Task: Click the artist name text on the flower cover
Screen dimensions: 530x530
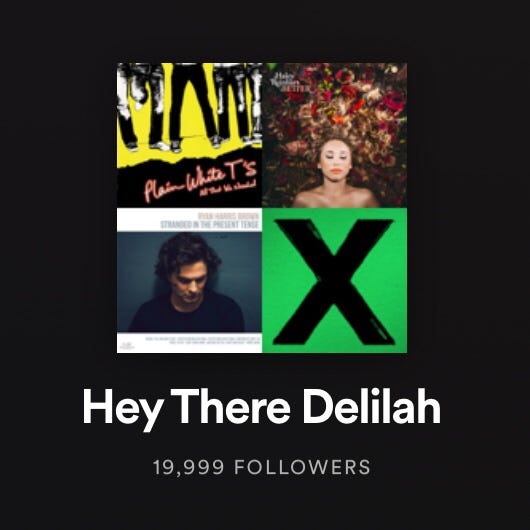Action: click(288, 81)
